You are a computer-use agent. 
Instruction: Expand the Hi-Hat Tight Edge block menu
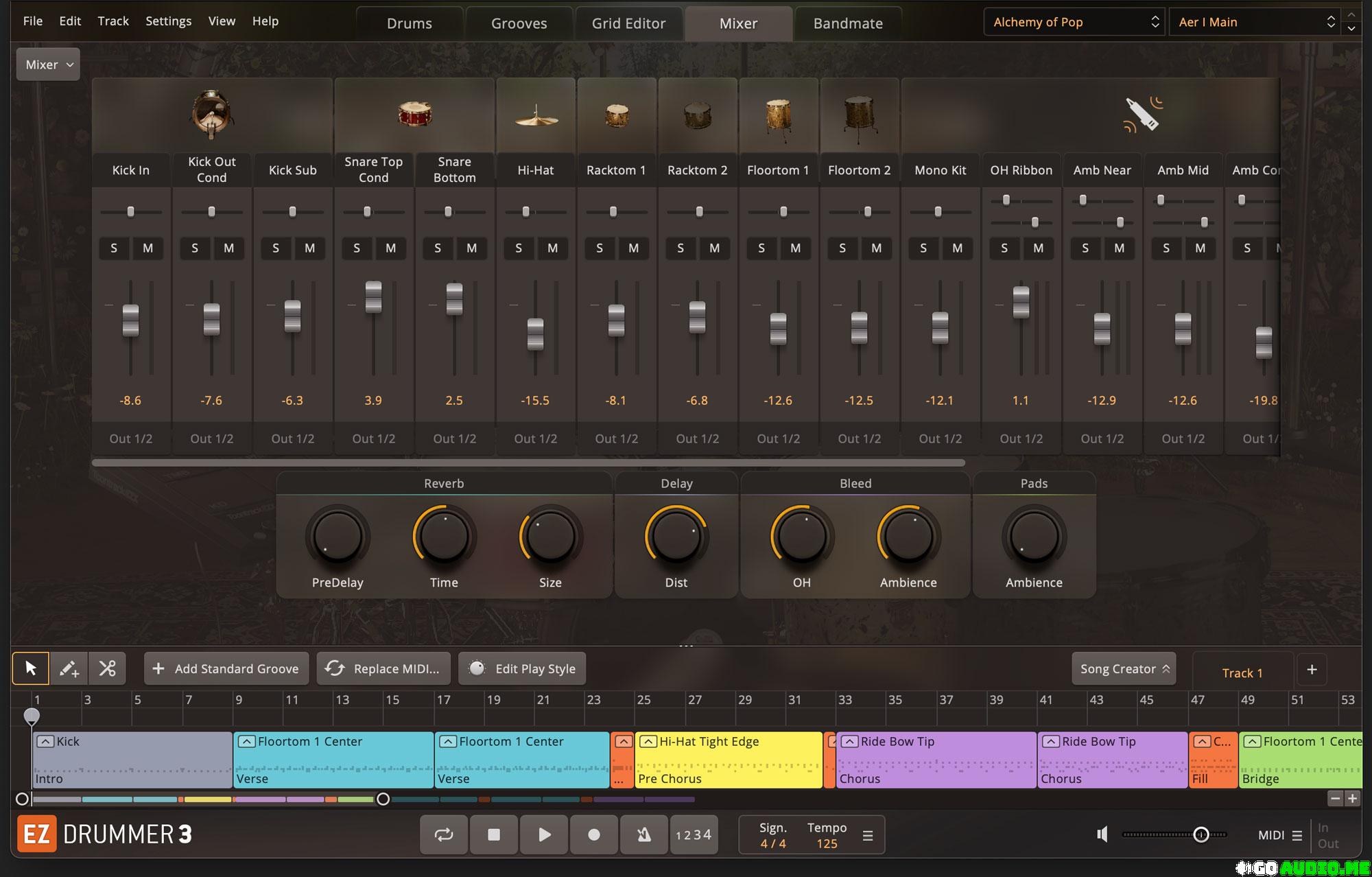(x=648, y=742)
